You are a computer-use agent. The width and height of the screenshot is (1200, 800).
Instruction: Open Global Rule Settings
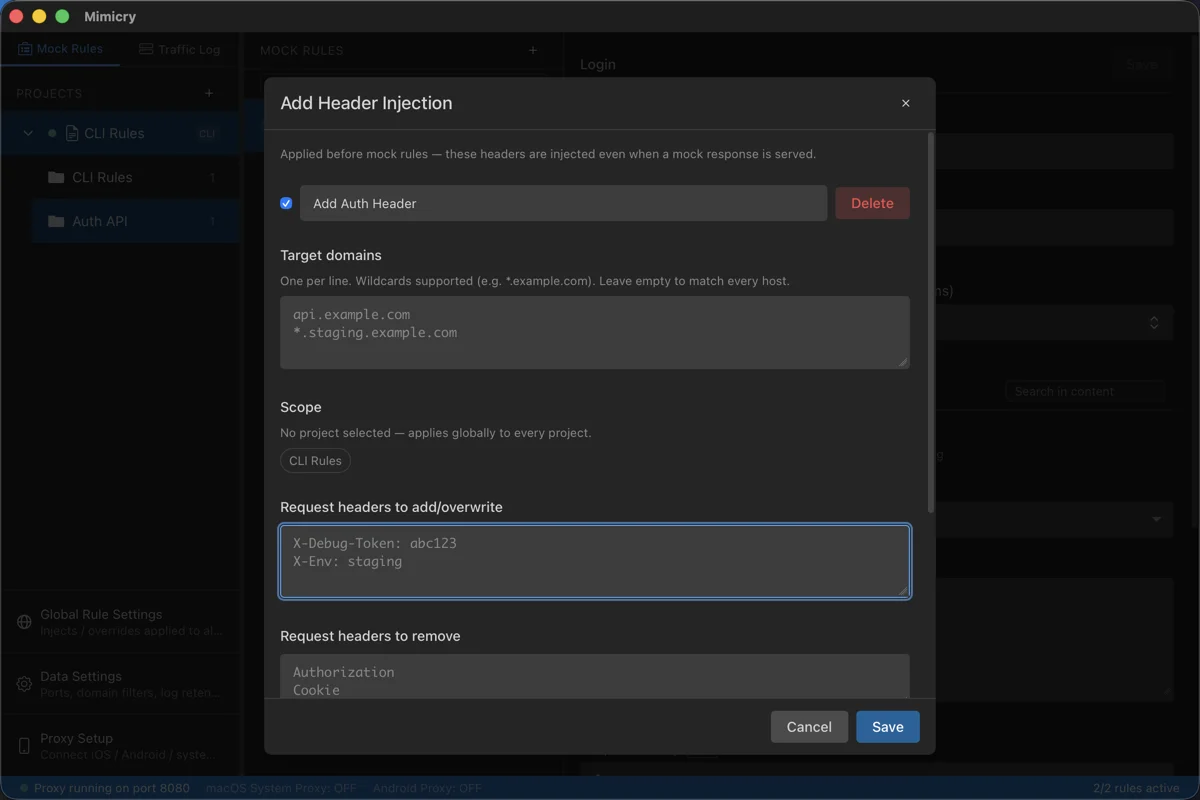pyautogui.click(x=120, y=622)
